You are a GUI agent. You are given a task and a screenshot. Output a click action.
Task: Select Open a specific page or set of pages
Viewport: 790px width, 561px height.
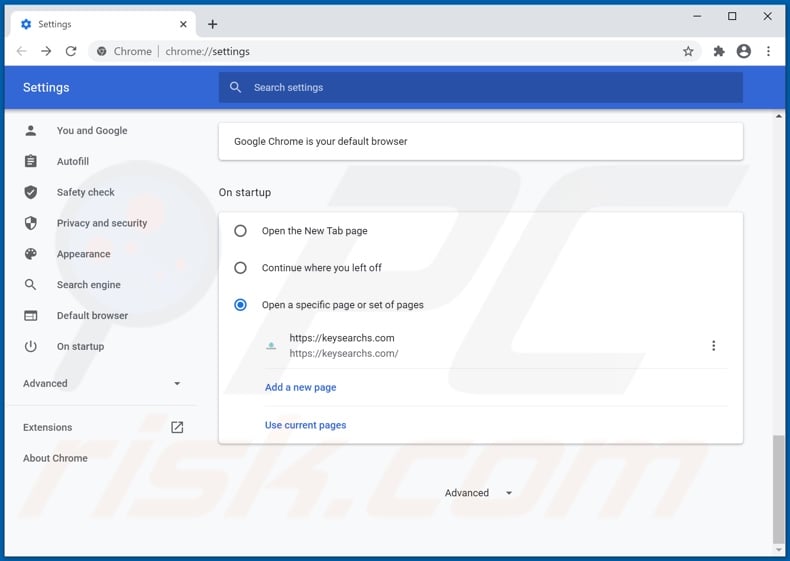[240, 305]
